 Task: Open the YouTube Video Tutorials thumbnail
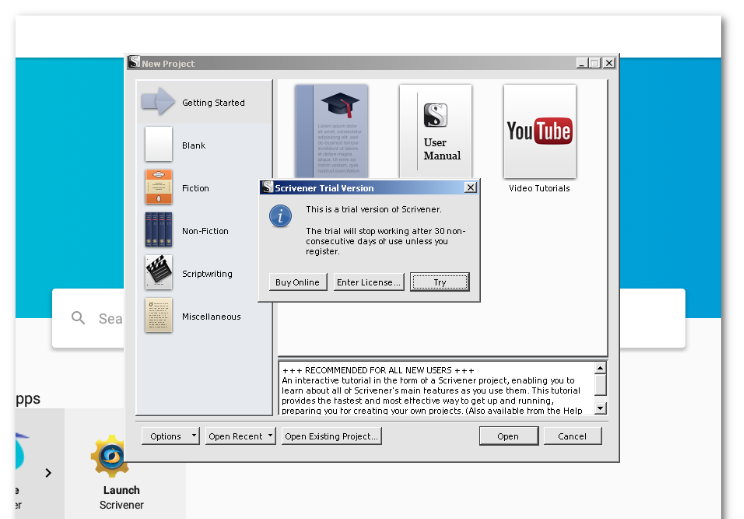540,131
